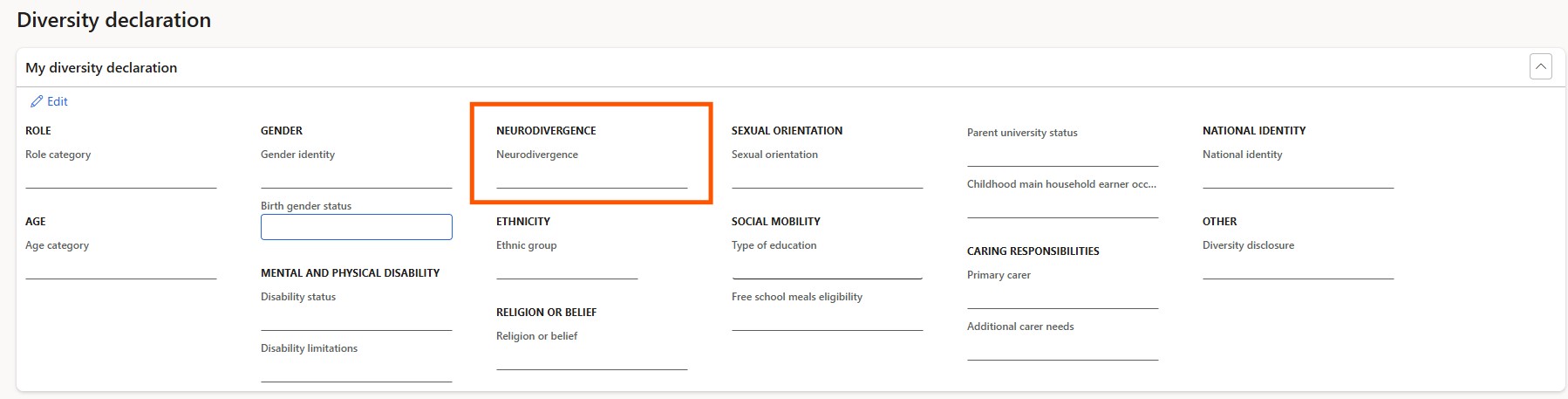1568x399 pixels.
Task: Click the Type of education field
Action: click(827, 267)
